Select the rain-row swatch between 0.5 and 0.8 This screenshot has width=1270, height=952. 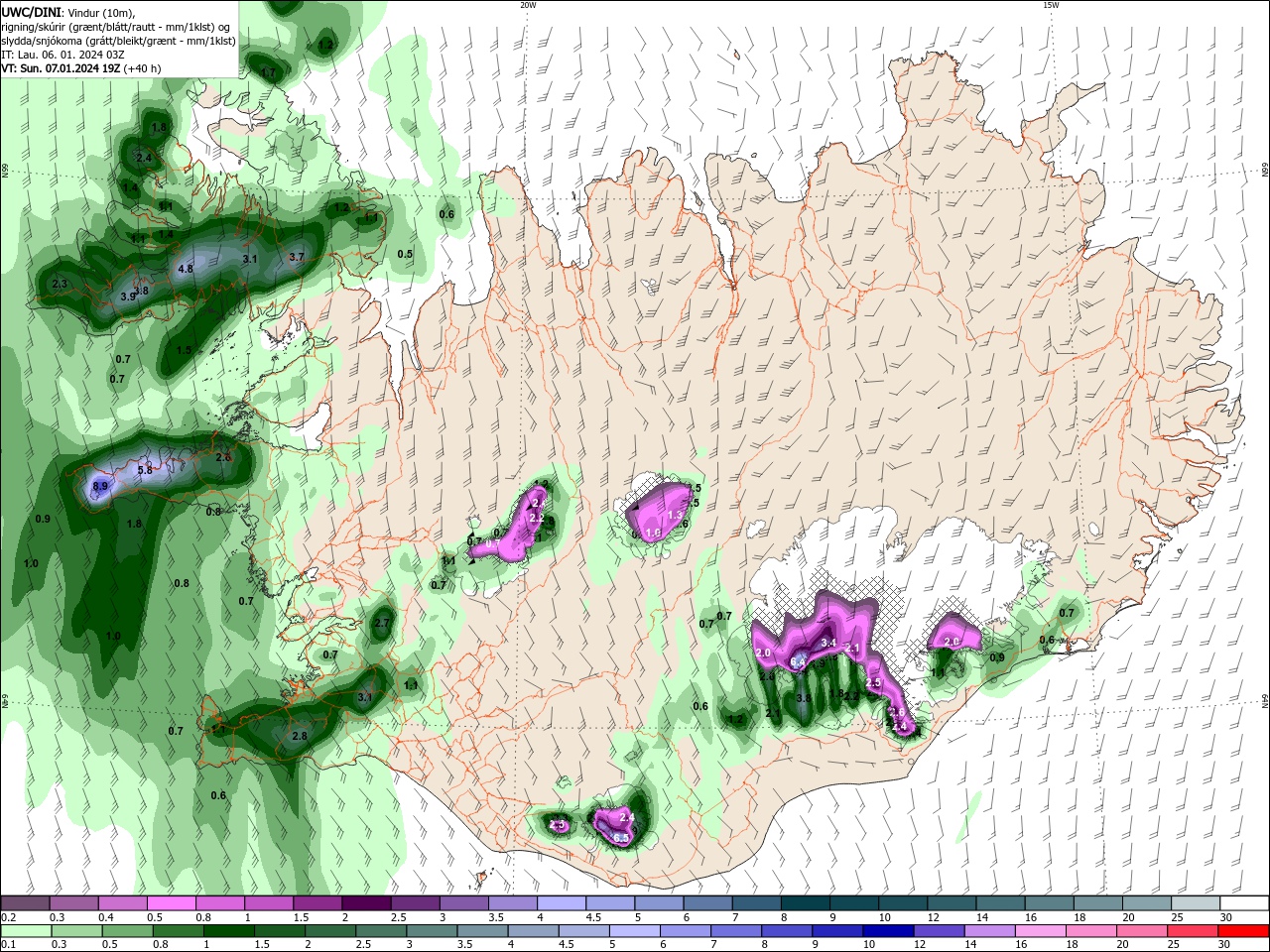click(129, 931)
